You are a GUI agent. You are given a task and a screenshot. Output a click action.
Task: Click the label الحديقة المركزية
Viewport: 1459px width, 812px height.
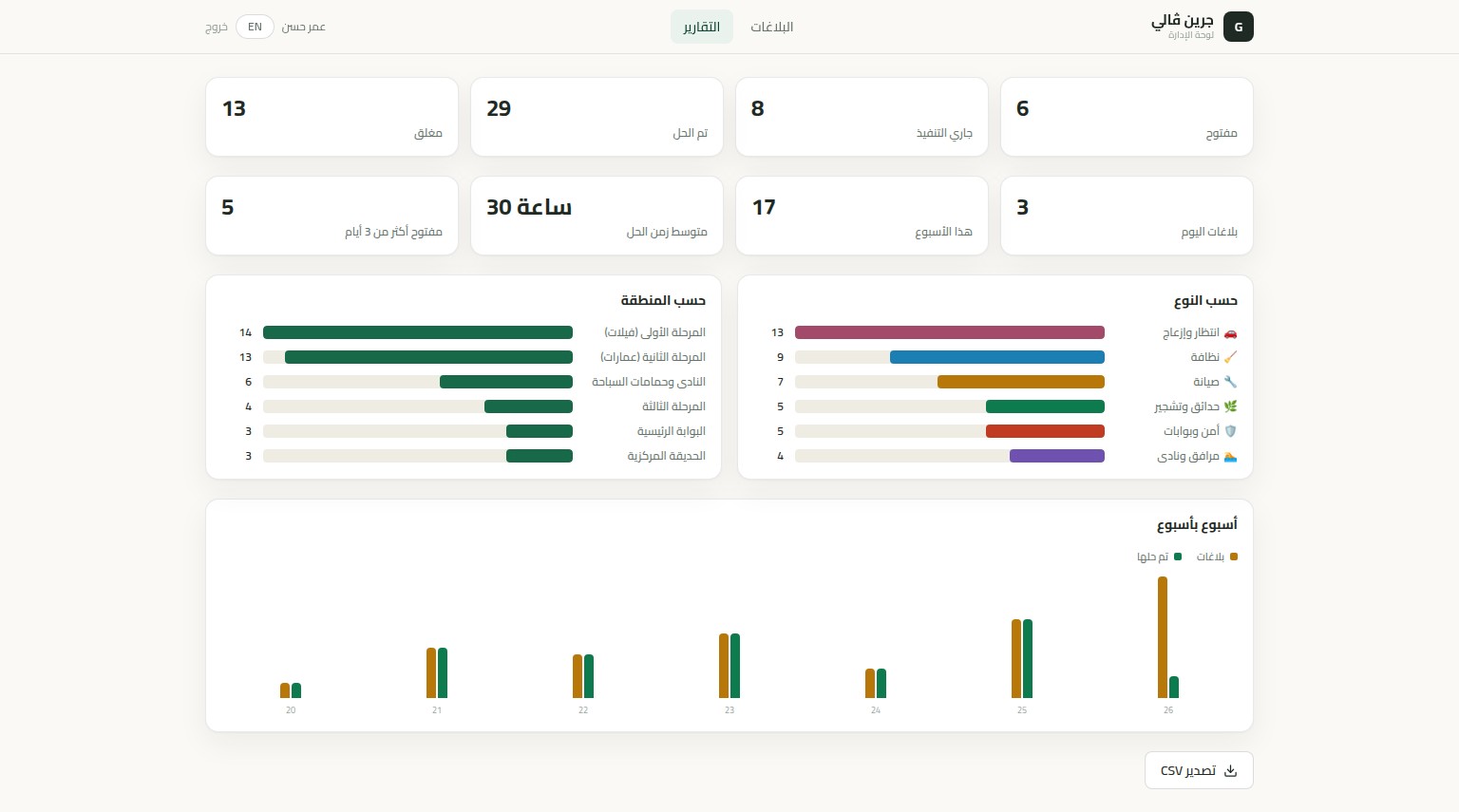tap(666, 456)
